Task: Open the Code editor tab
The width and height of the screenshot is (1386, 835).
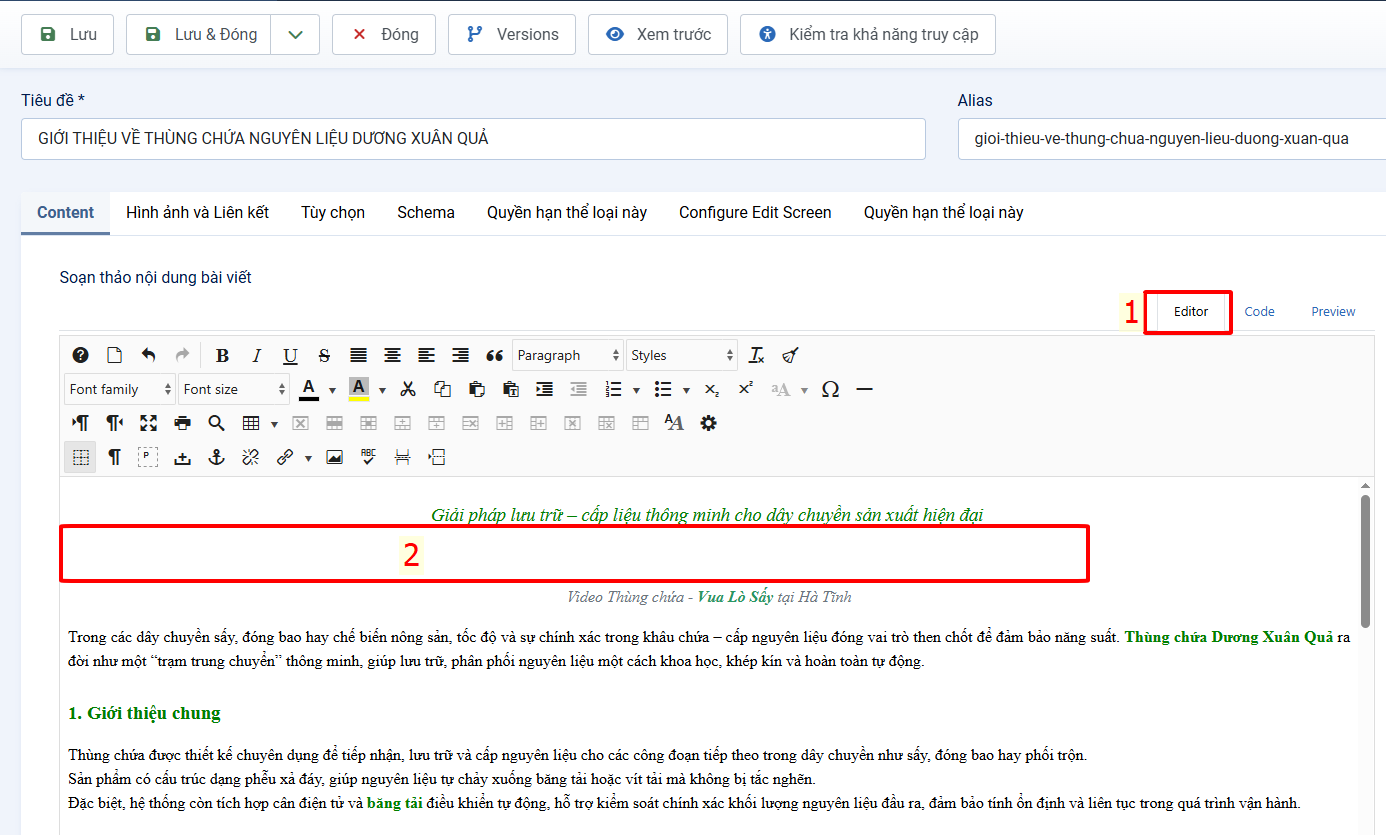Action: pyautogui.click(x=1259, y=312)
